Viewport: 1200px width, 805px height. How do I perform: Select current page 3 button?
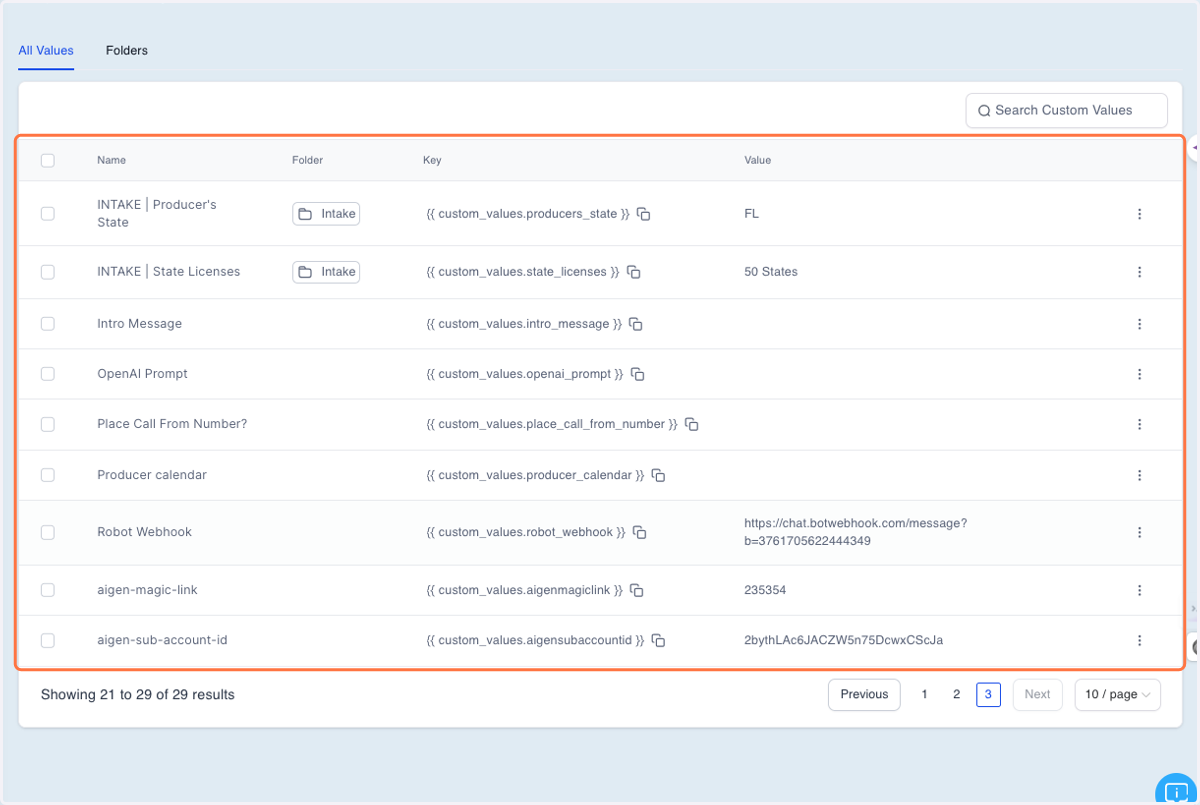(x=988, y=694)
